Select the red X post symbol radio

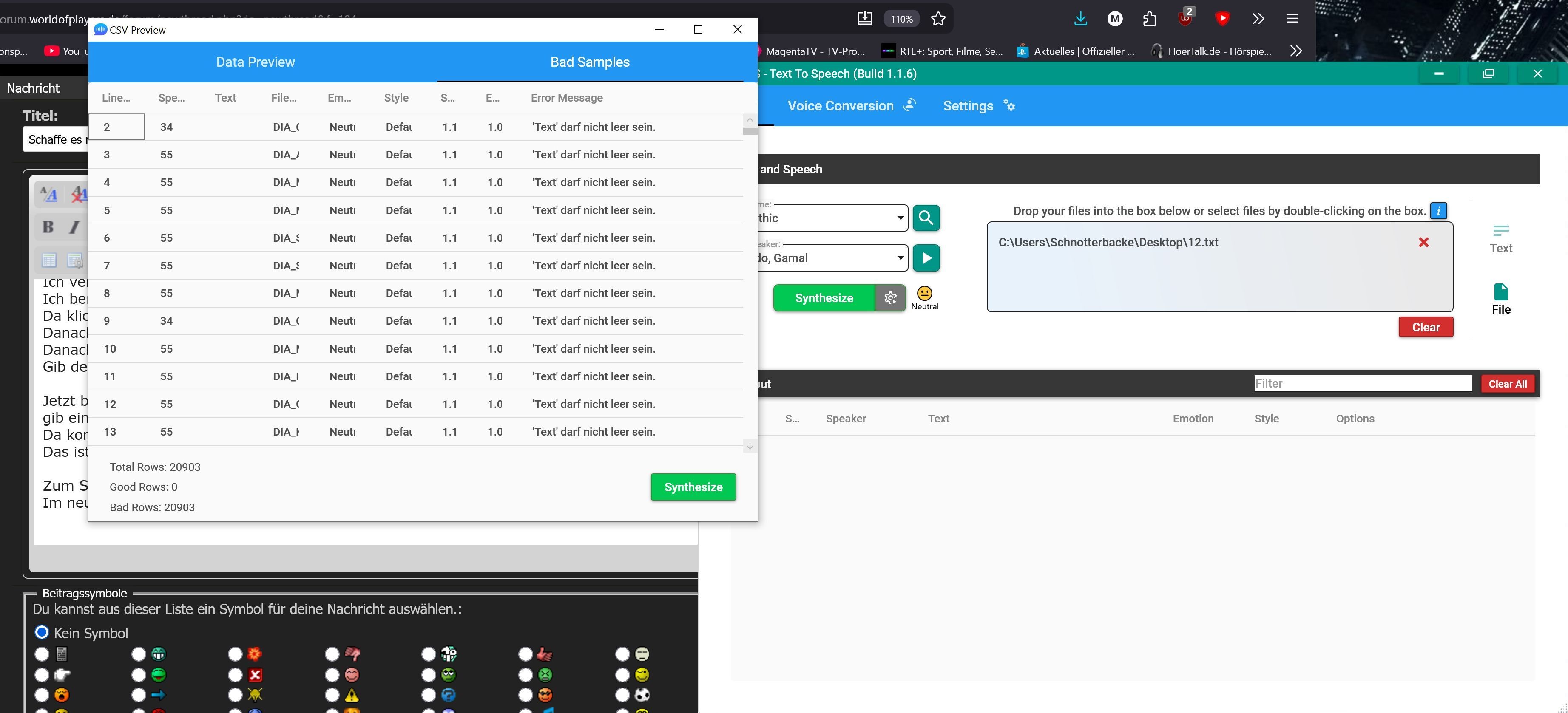coord(236,675)
